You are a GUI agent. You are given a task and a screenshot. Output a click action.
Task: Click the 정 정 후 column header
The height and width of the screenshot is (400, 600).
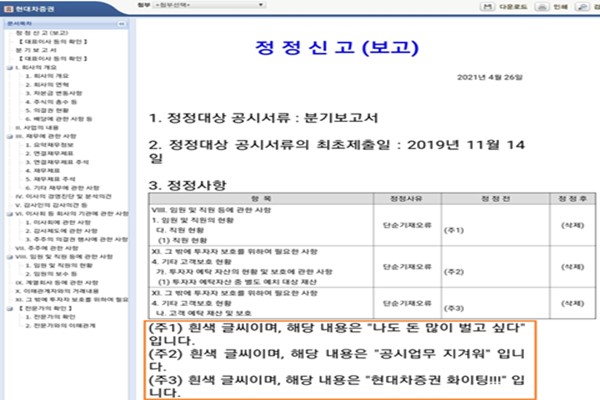point(572,199)
